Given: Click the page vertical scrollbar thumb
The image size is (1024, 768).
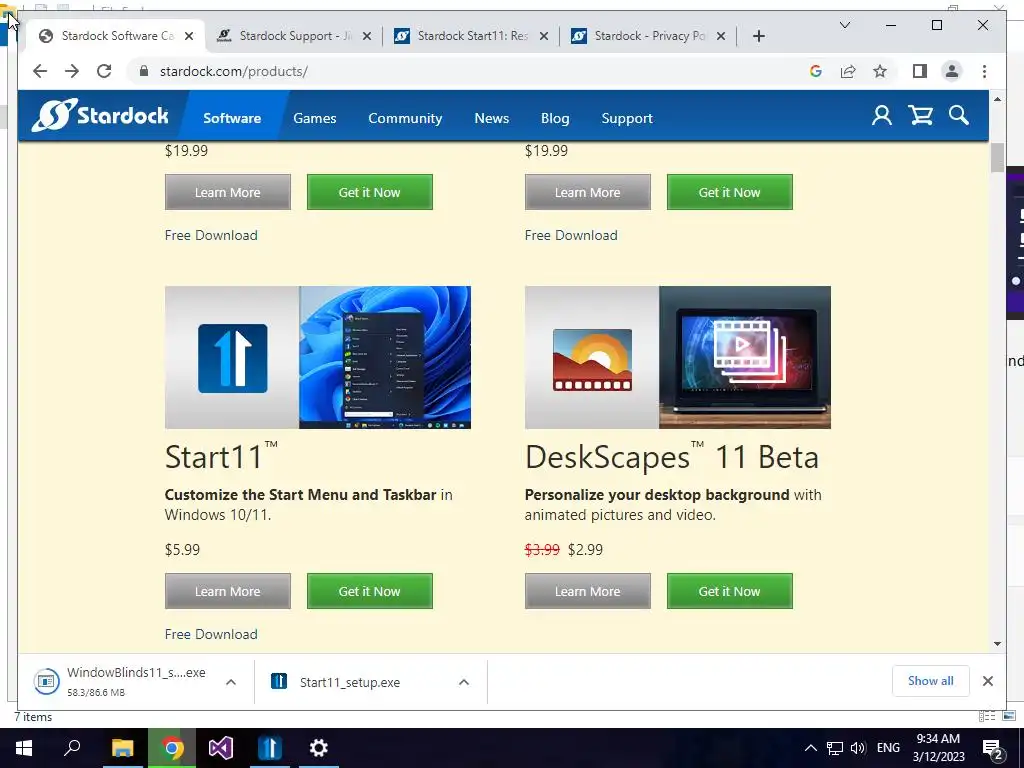Looking at the screenshot, I should [997, 157].
